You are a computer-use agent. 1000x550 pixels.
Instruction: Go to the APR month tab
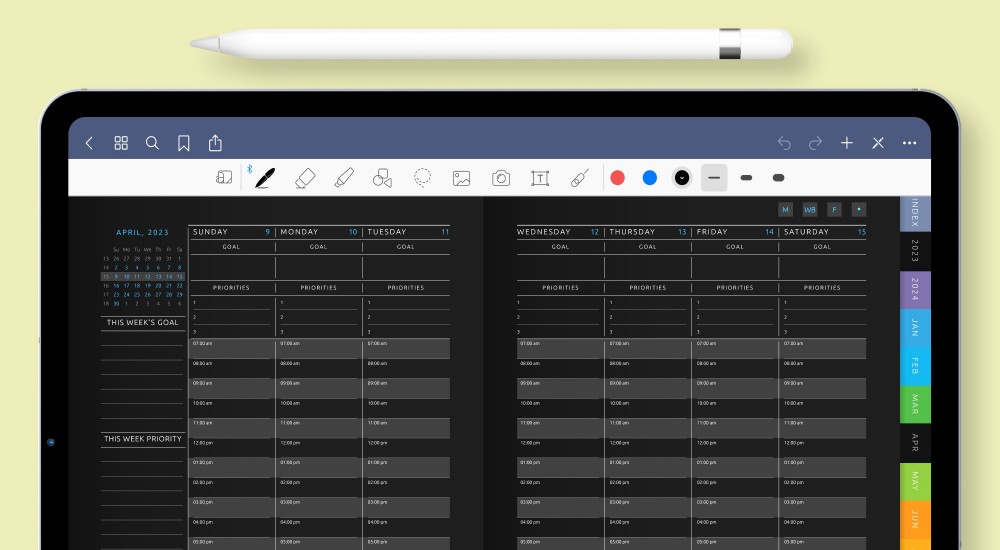tap(915, 443)
